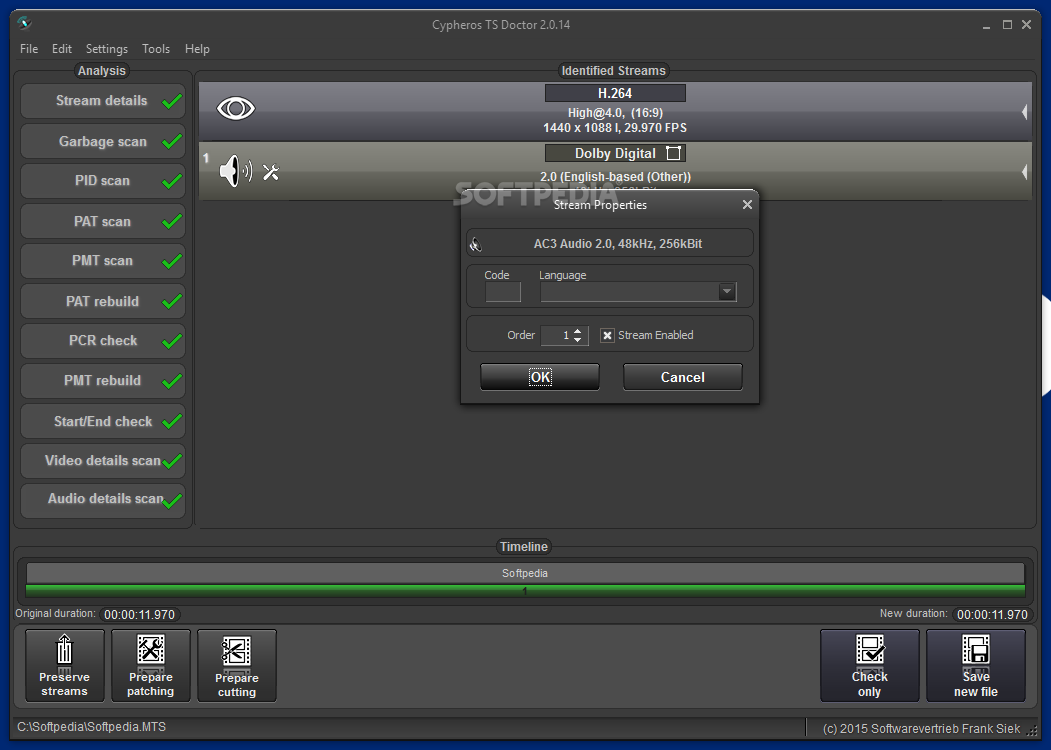Click the file path C:\Softpedia\Softpedia.MTS
This screenshot has width=1051, height=750.
[x=91, y=727]
